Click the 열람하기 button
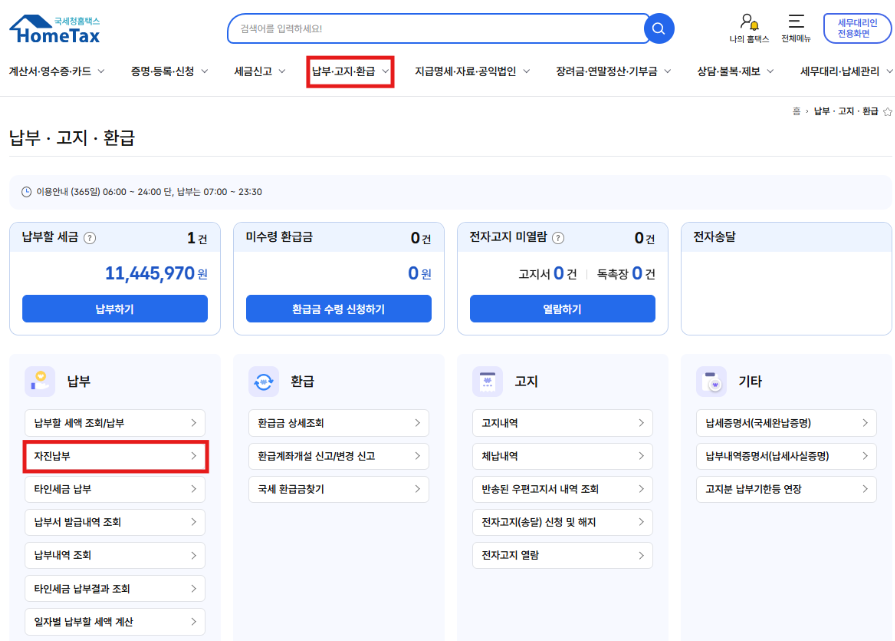 (x=562, y=309)
